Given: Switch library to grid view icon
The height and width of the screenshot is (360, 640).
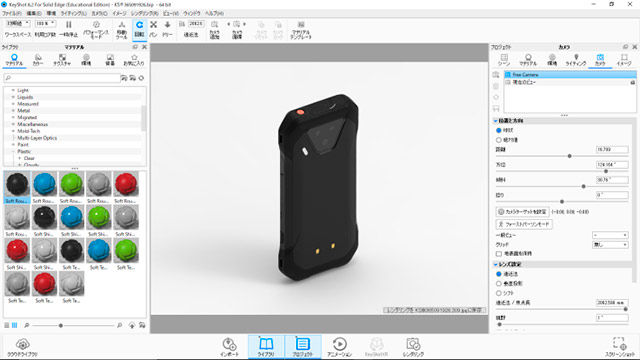Looking at the screenshot, I should pos(15,325).
